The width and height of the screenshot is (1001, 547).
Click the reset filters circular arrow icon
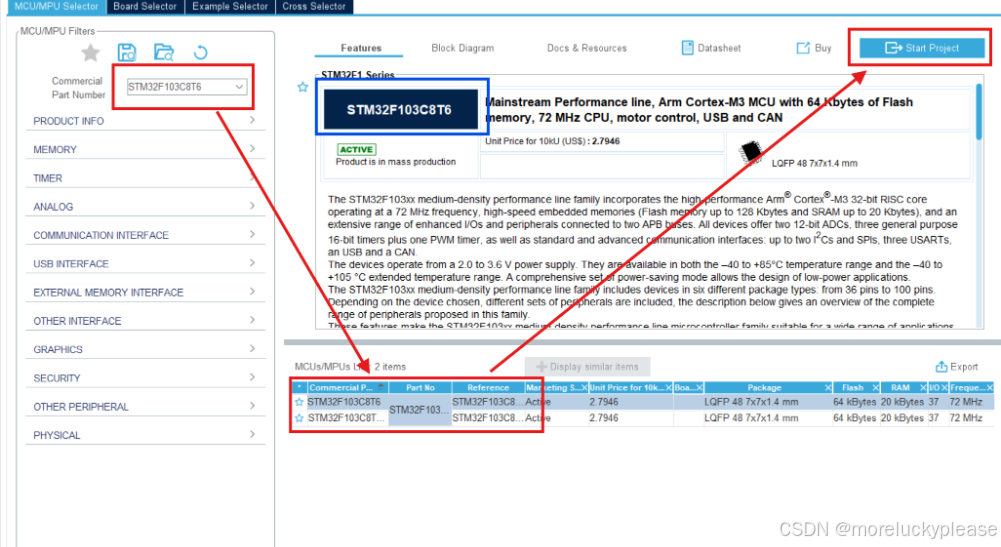tap(200, 52)
